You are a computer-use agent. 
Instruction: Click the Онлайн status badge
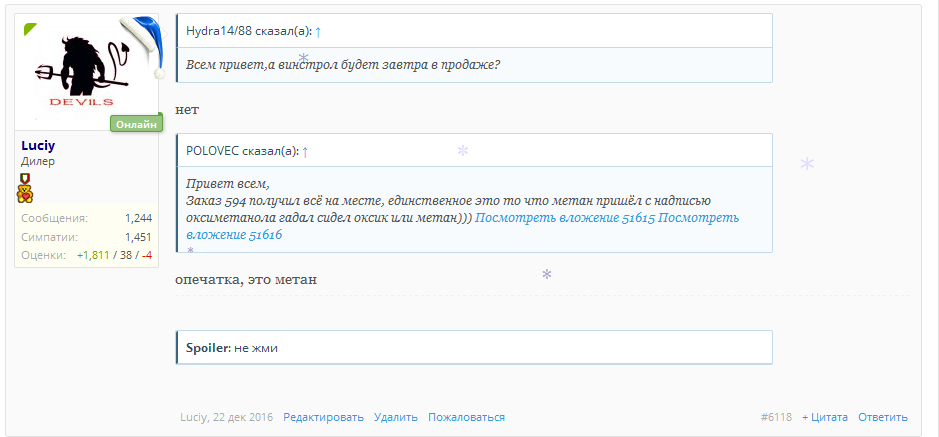137,124
